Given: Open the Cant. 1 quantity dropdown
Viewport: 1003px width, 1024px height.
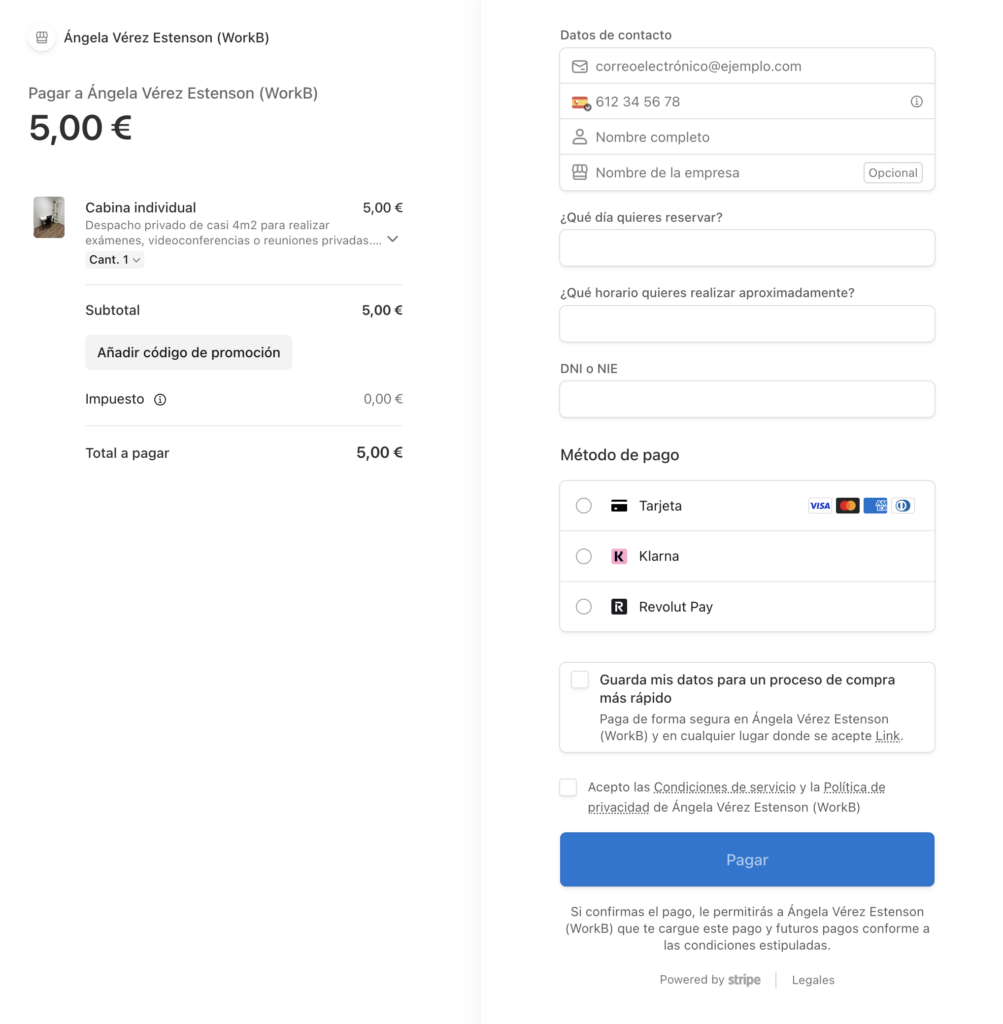Looking at the screenshot, I should point(115,260).
